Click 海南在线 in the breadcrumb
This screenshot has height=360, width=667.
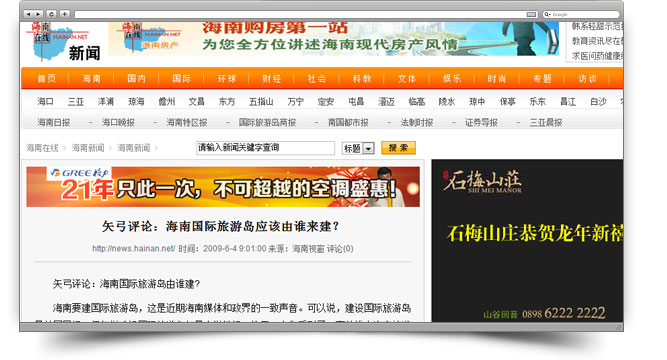click(42, 148)
